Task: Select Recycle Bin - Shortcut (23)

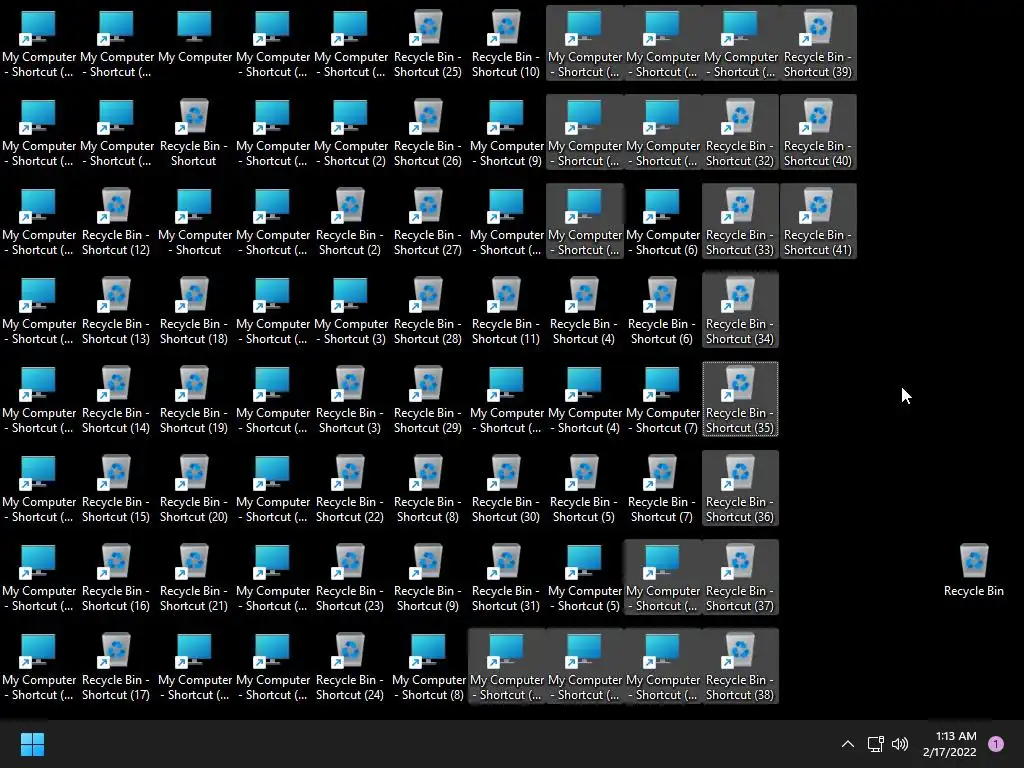Action: [350, 578]
